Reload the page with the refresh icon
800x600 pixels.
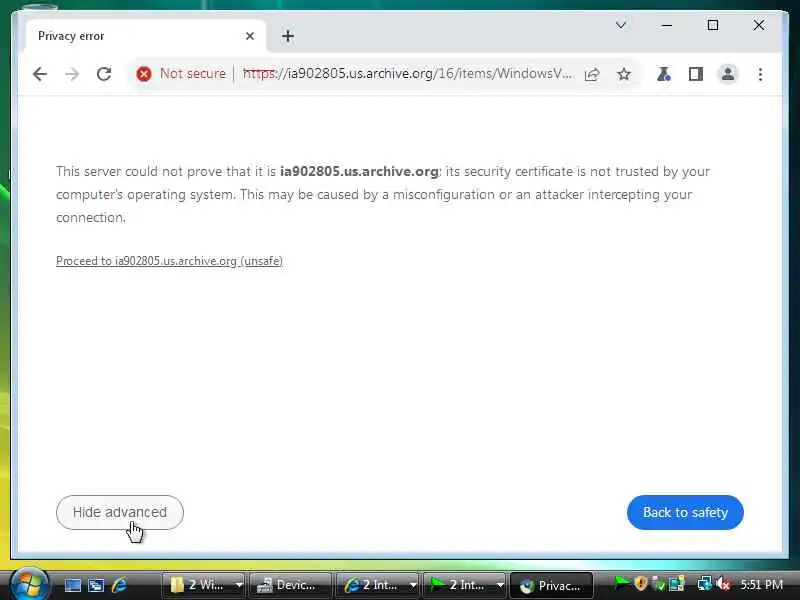coord(104,74)
